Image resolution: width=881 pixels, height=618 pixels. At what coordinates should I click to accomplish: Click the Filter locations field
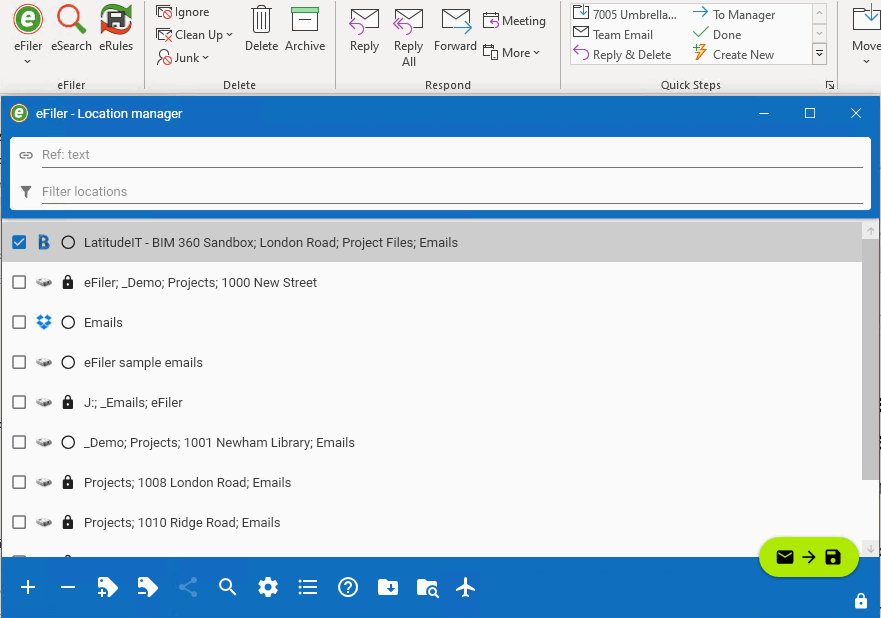[452, 192]
